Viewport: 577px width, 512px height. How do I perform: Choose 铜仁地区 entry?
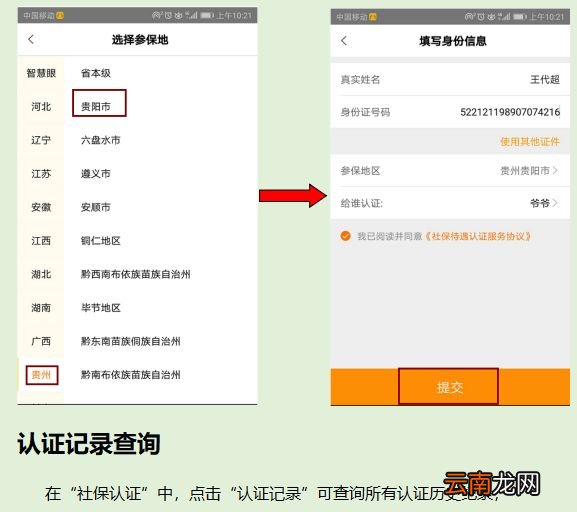coord(100,241)
